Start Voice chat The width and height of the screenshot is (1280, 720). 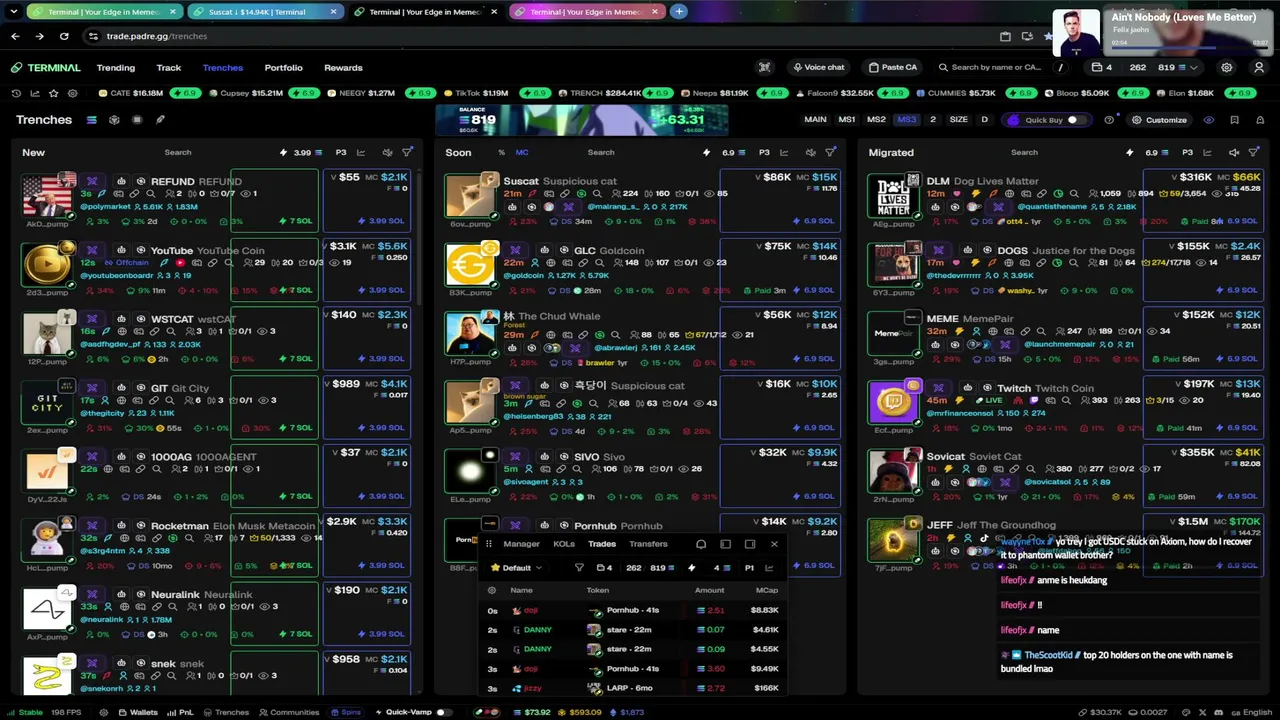click(x=818, y=68)
